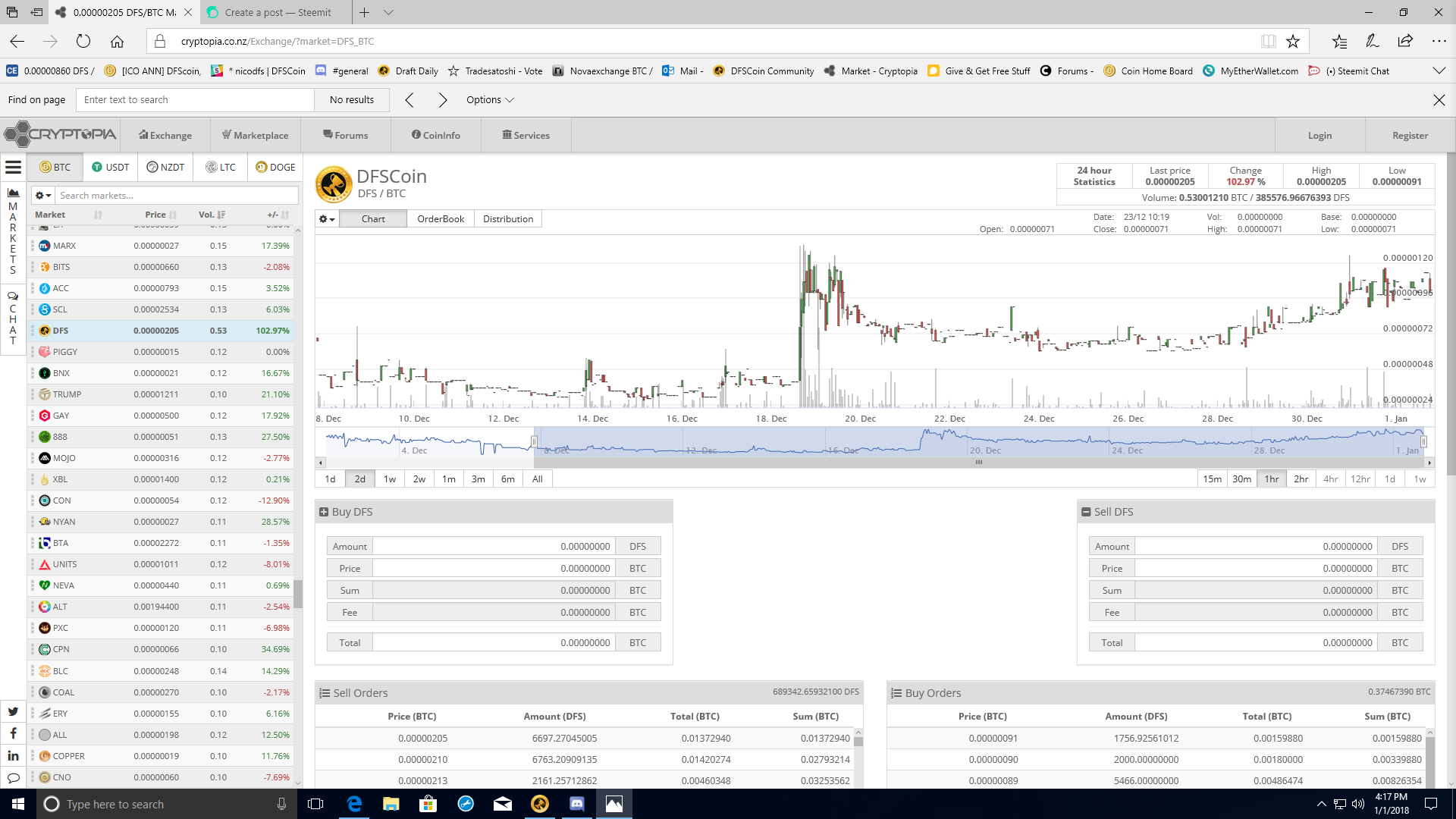Viewport: 1456px width, 819px height.
Task: Select the DOGE base market tab
Action: [275, 167]
